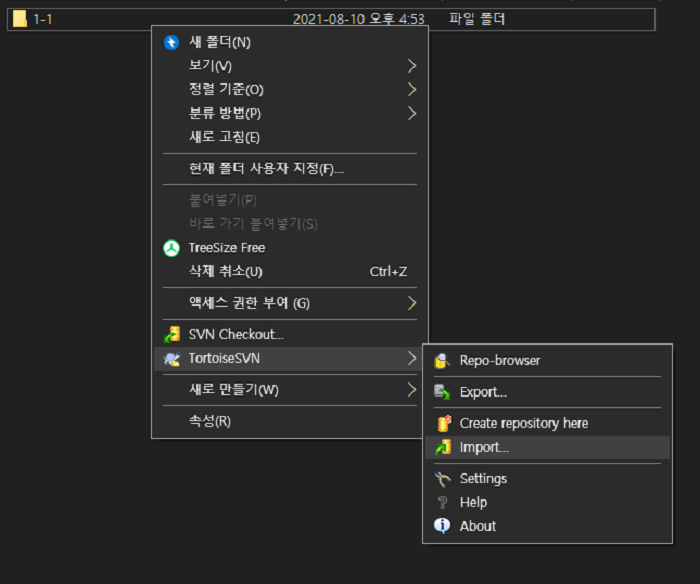This screenshot has height=584, width=700.
Task: Select 삭제 취소(U) undo delete
Action: [x=290, y=271]
